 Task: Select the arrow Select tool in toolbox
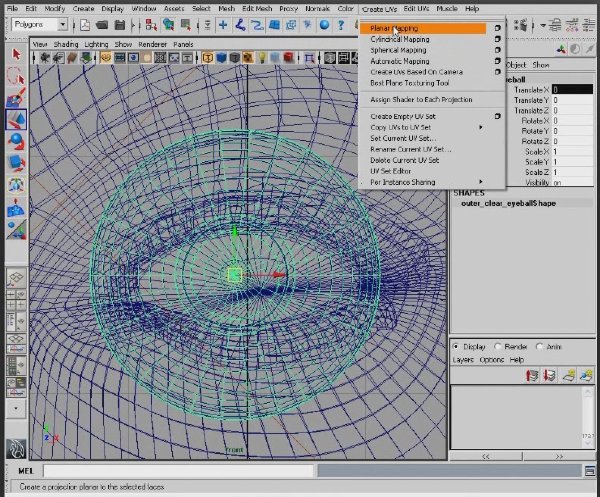[16, 54]
